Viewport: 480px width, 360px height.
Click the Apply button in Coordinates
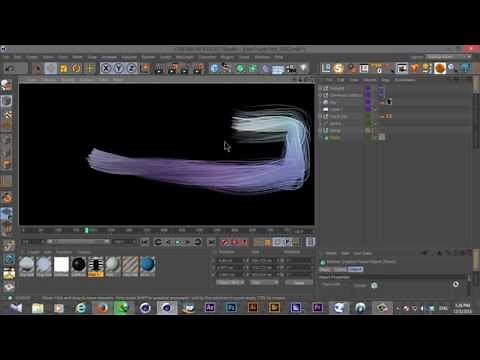coord(299,282)
